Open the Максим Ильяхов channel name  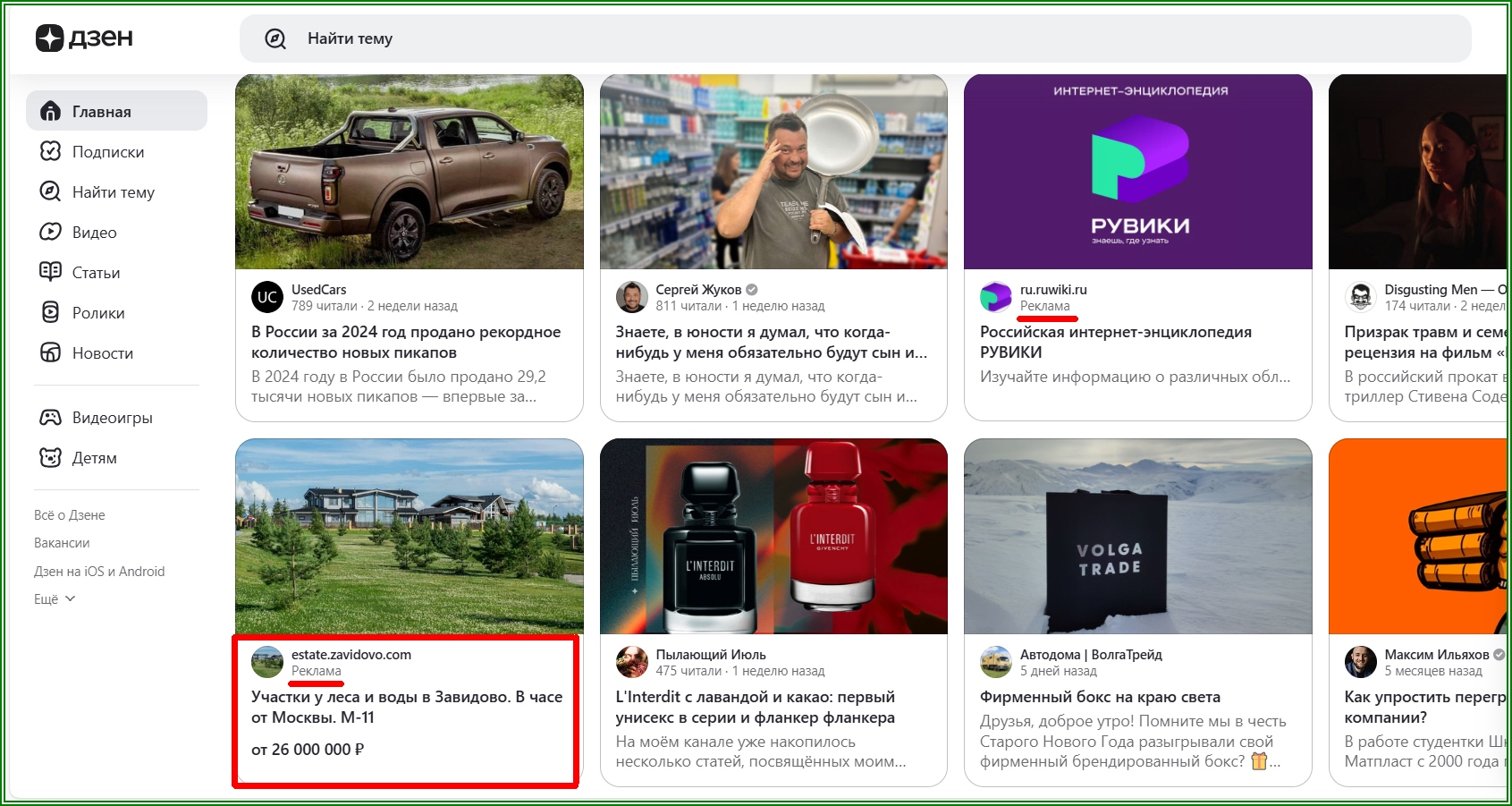pyautogui.click(x=1437, y=655)
